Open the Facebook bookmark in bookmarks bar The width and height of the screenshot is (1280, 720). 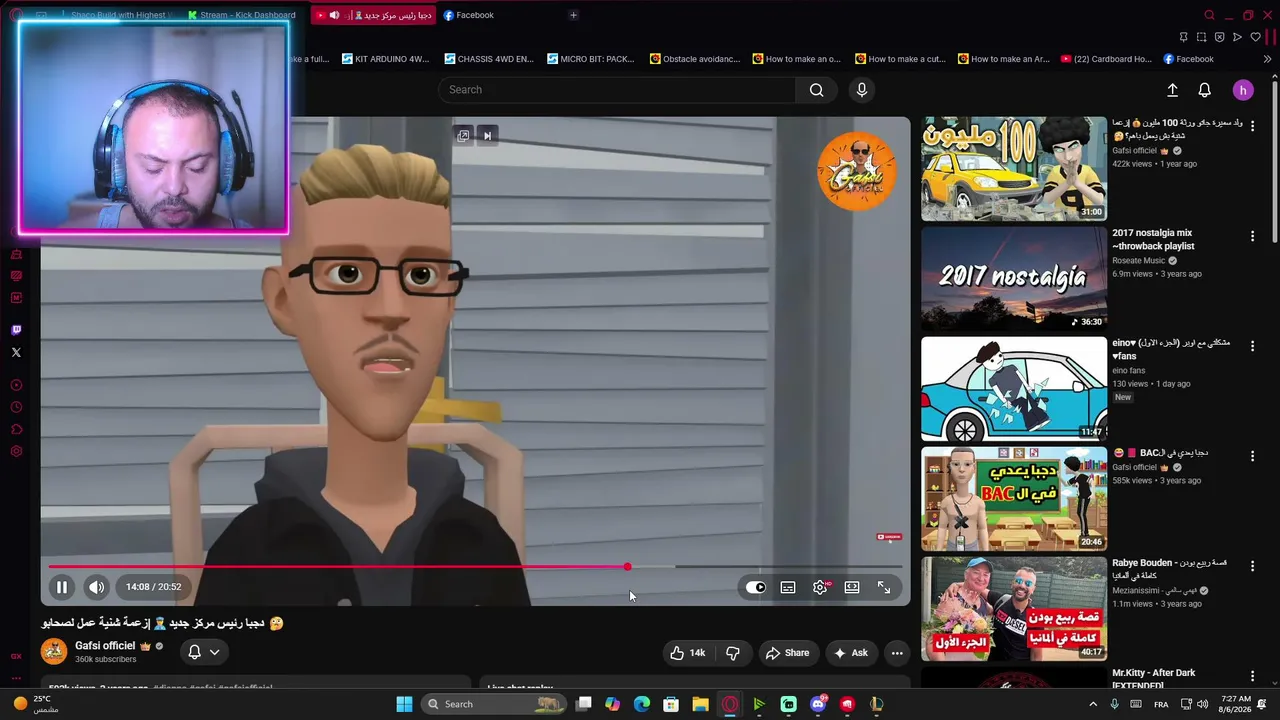pos(1188,59)
